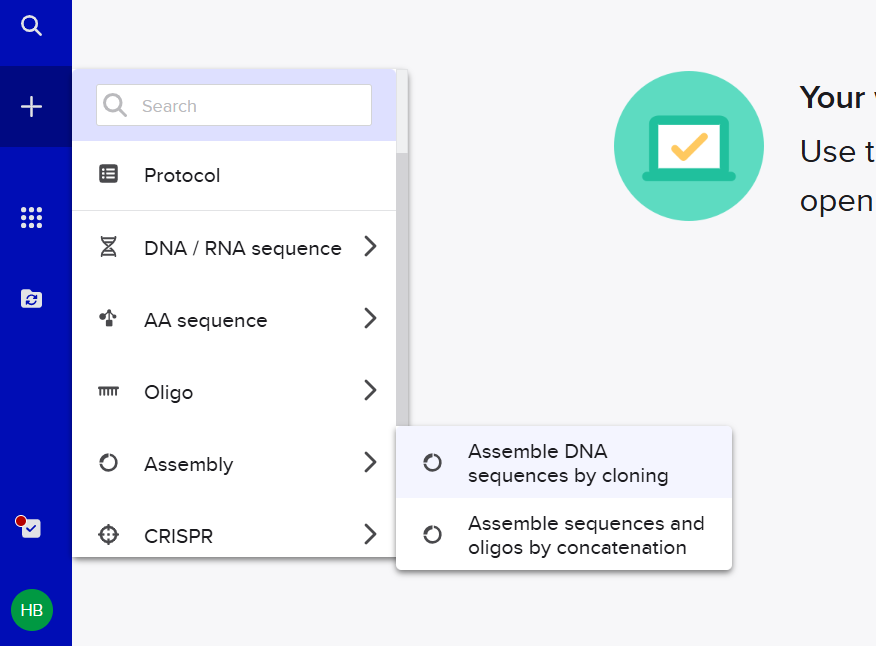Click the CRISPR crosshair target icon
876x646 pixels.
(108, 535)
